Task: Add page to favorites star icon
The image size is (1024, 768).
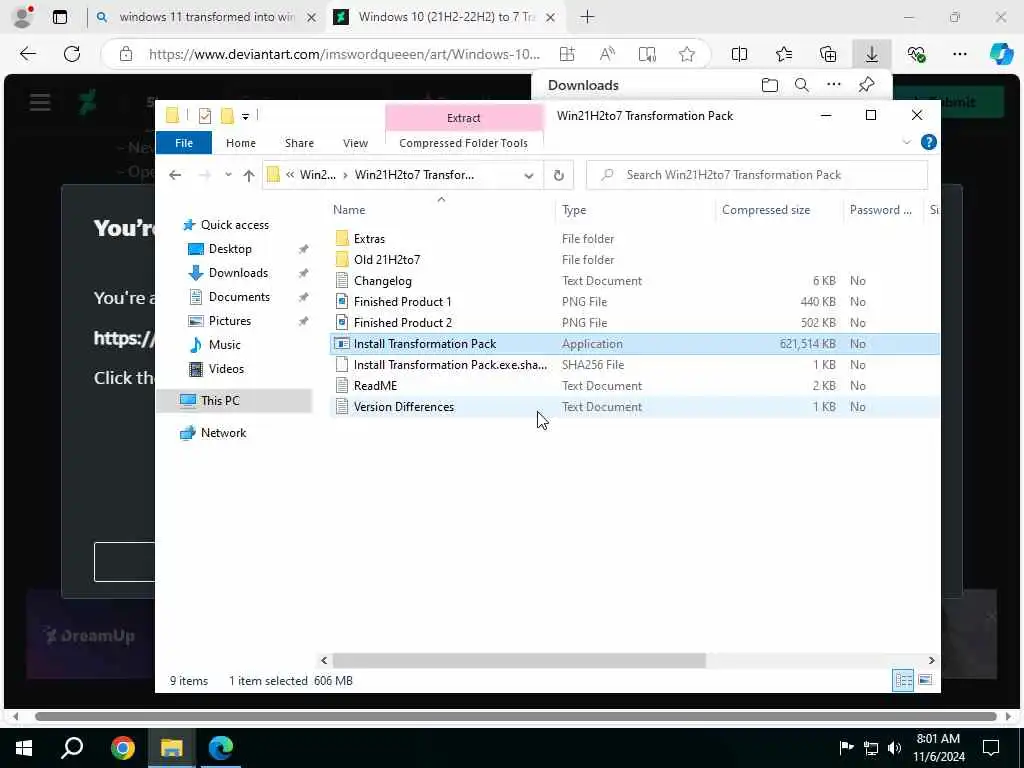Action: click(x=686, y=54)
